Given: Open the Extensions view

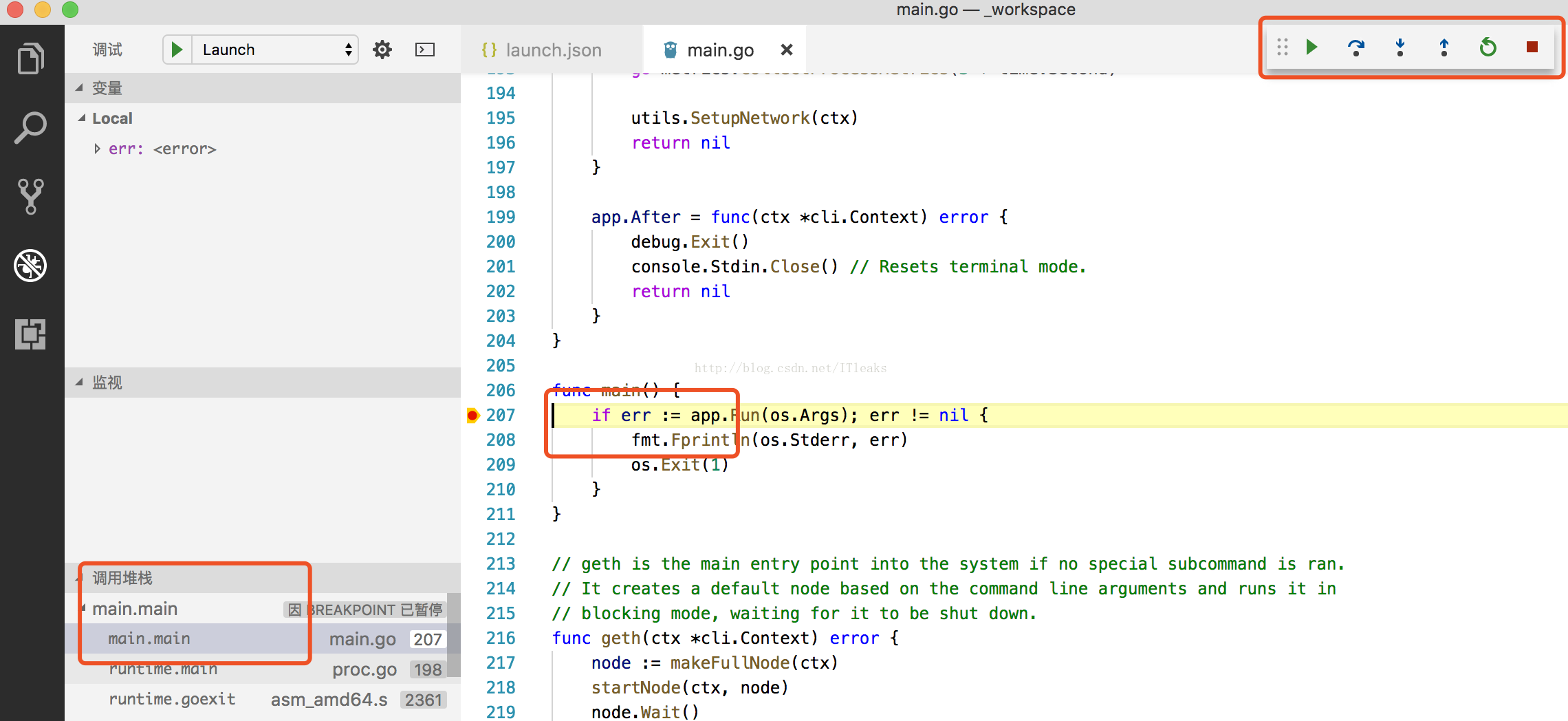Looking at the screenshot, I should (x=31, y=334).
